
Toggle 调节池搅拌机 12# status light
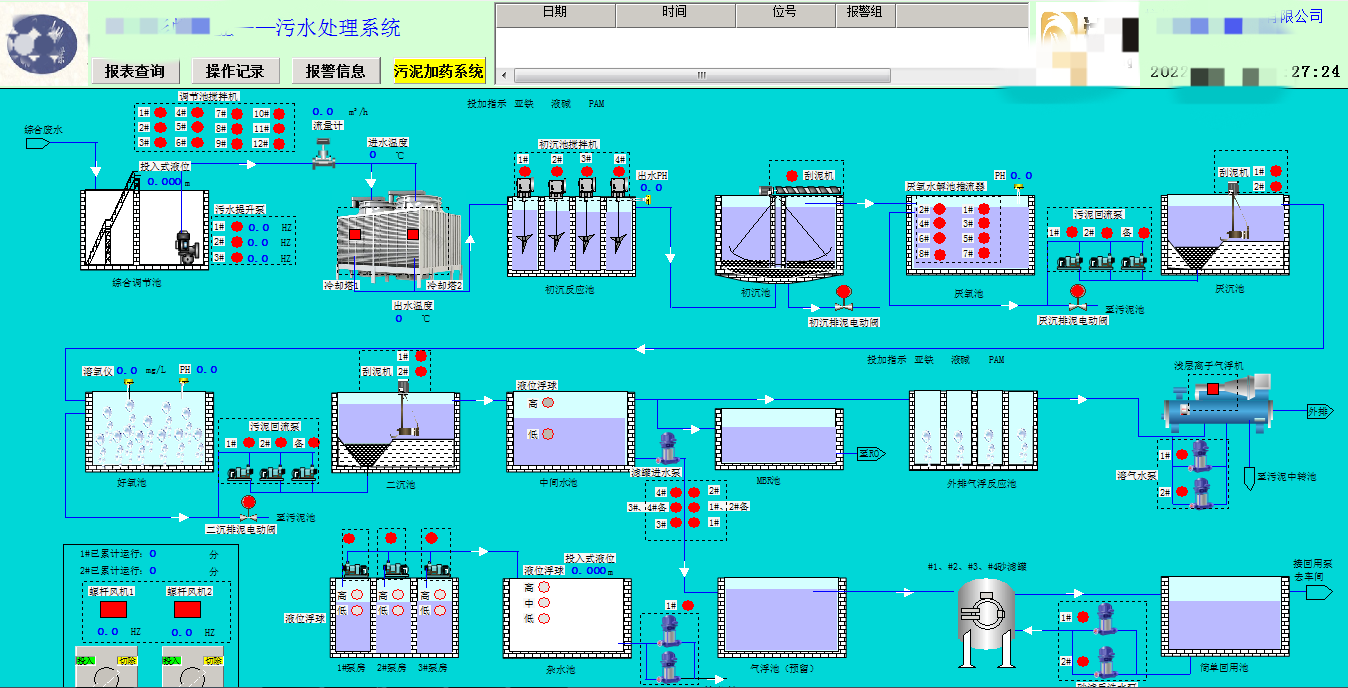pyautogui.click(x=279, y=143)
